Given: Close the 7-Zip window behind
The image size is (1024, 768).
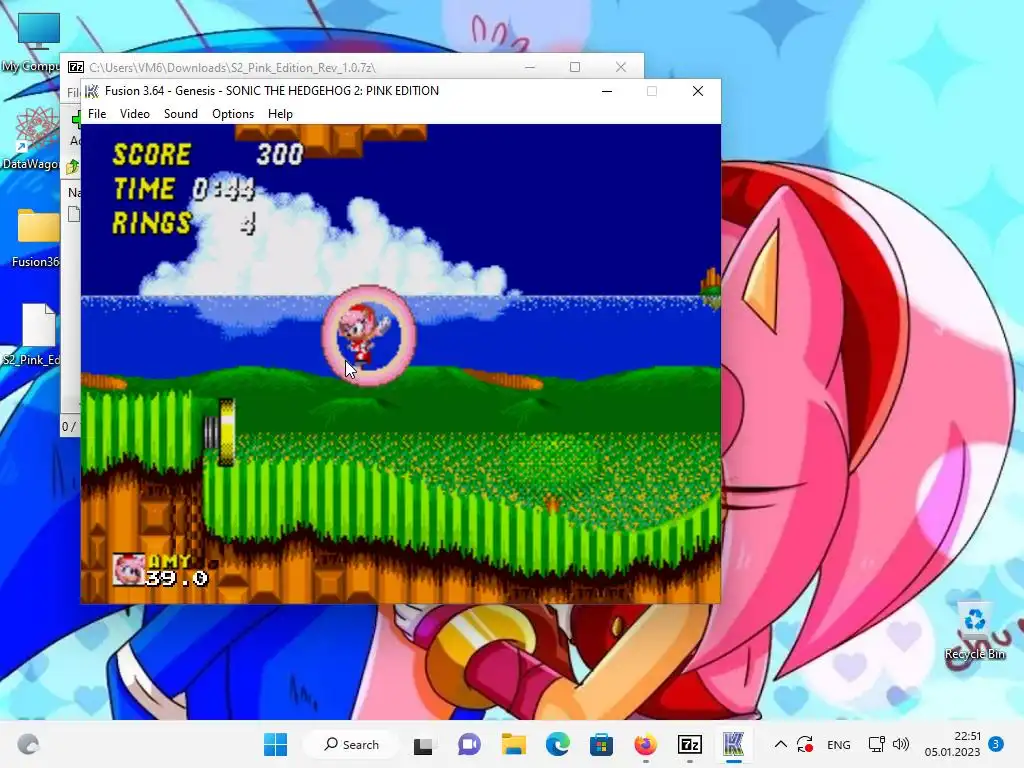Looking at the screenshot, I should (x=621, y=67).
